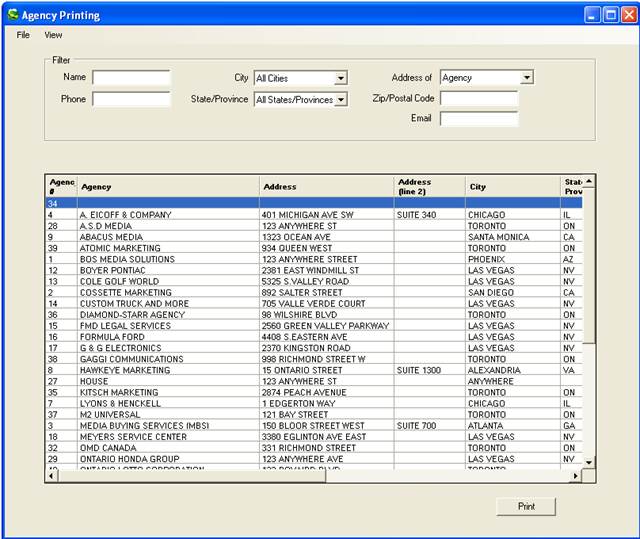Viewport: 640px width, 539px height.
Task: Maximize the Agency Printing window
Action: coord(611,16)
